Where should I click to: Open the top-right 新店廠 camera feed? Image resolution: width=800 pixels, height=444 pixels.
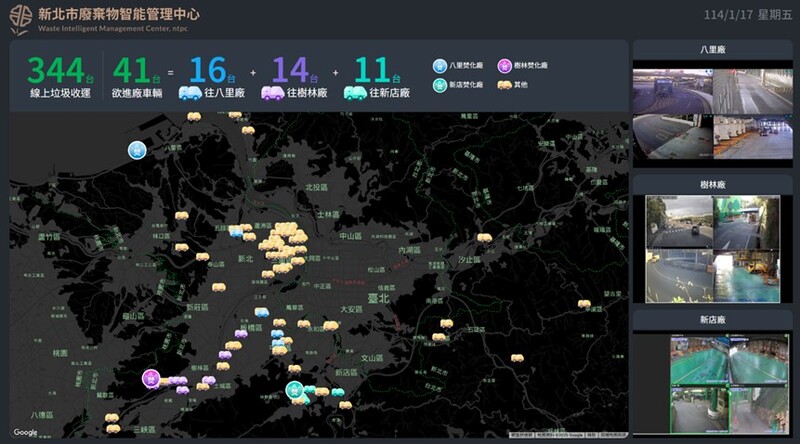coord(759,359)
